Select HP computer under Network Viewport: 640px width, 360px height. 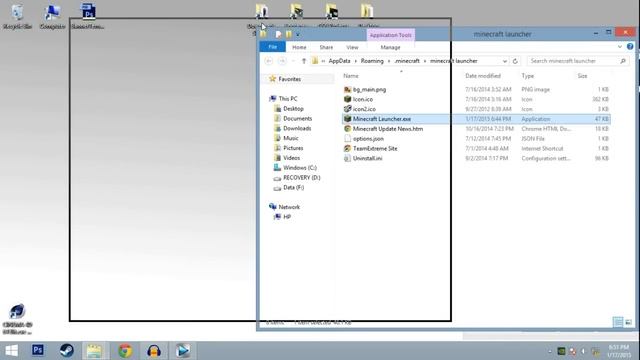(287, 217)
